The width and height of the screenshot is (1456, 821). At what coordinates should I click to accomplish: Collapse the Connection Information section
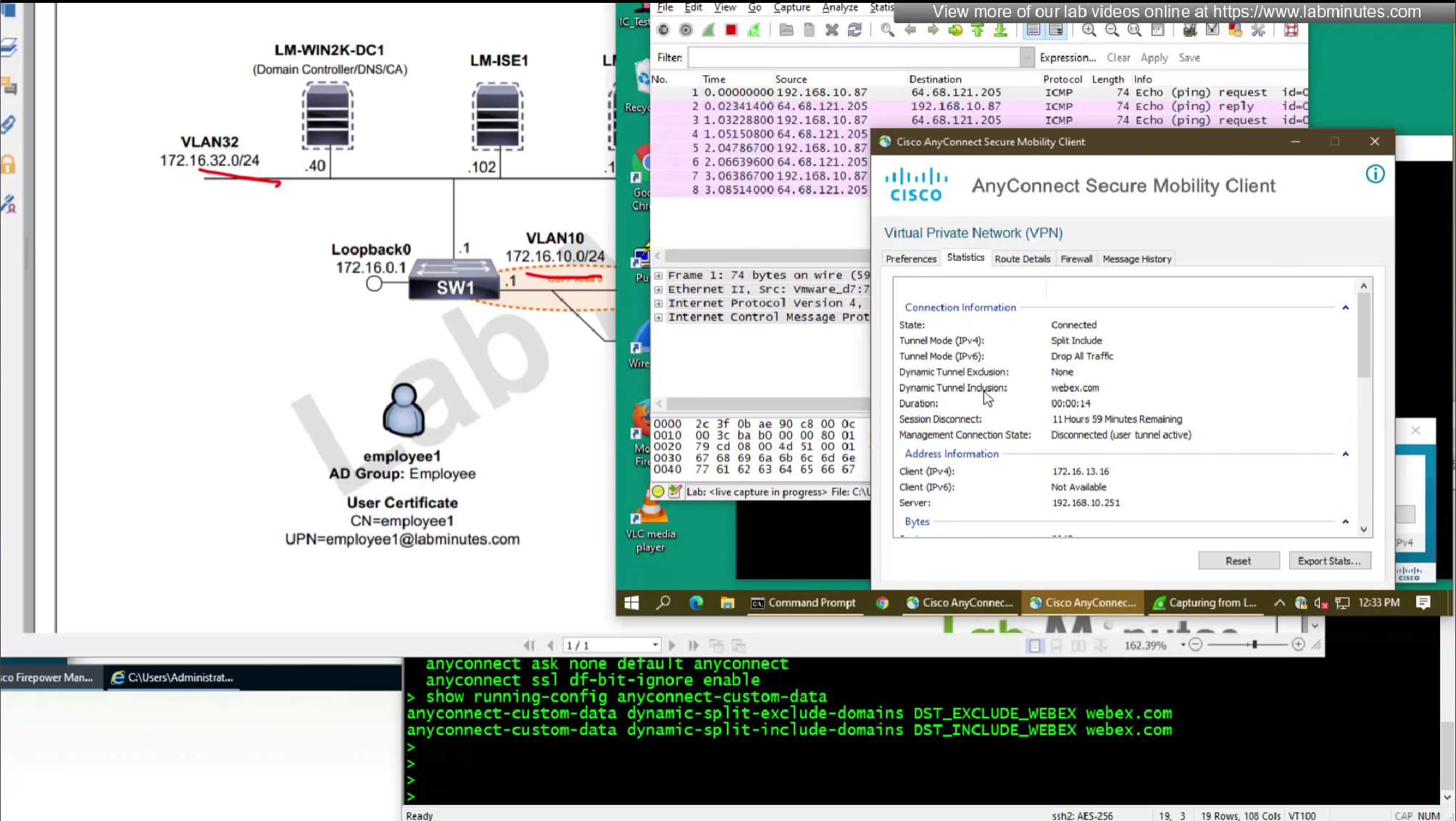pyautogui.click(x=1345, y=308)
